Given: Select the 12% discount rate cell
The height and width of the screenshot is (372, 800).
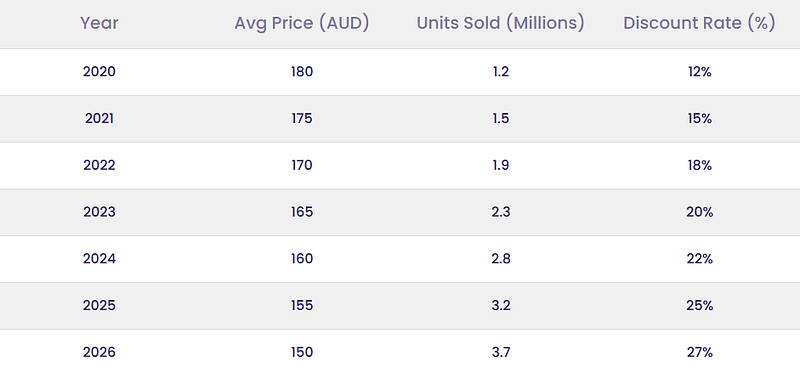Looking at the screenshot, I should (x=699, y=71).
